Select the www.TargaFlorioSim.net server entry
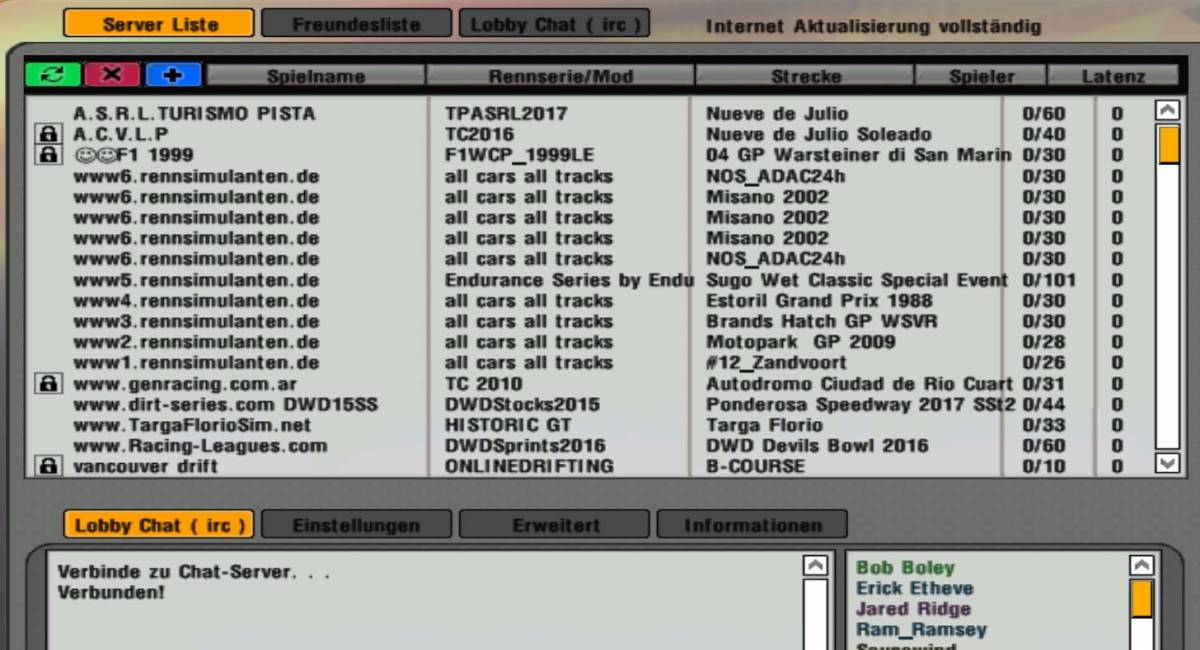Screen dimensions: 1200x650 (x=192, y=425)
